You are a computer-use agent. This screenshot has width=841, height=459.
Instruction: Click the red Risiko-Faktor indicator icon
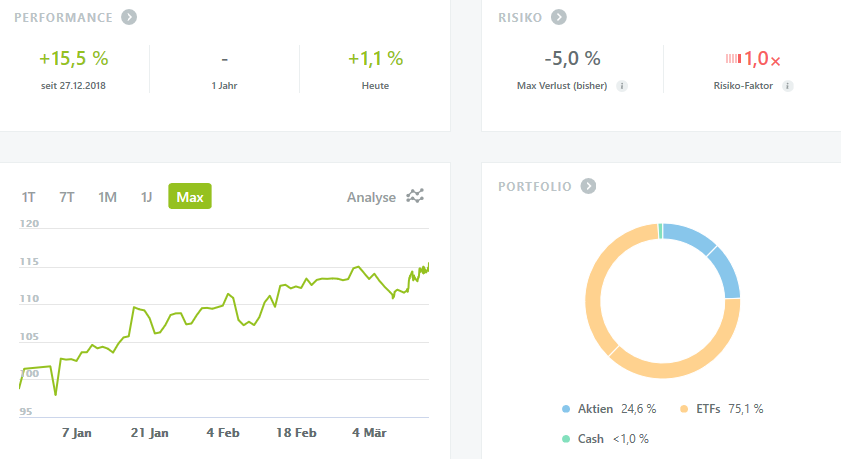tap(733, 59)
